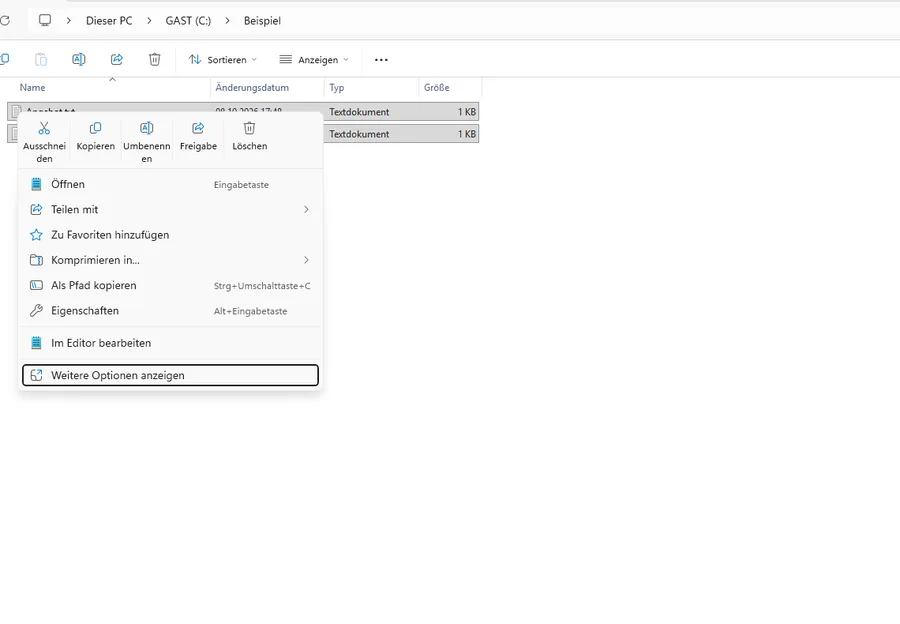Click Kopieren in the context menu
The image size is (900, 624).
click(x=95, y=138)
